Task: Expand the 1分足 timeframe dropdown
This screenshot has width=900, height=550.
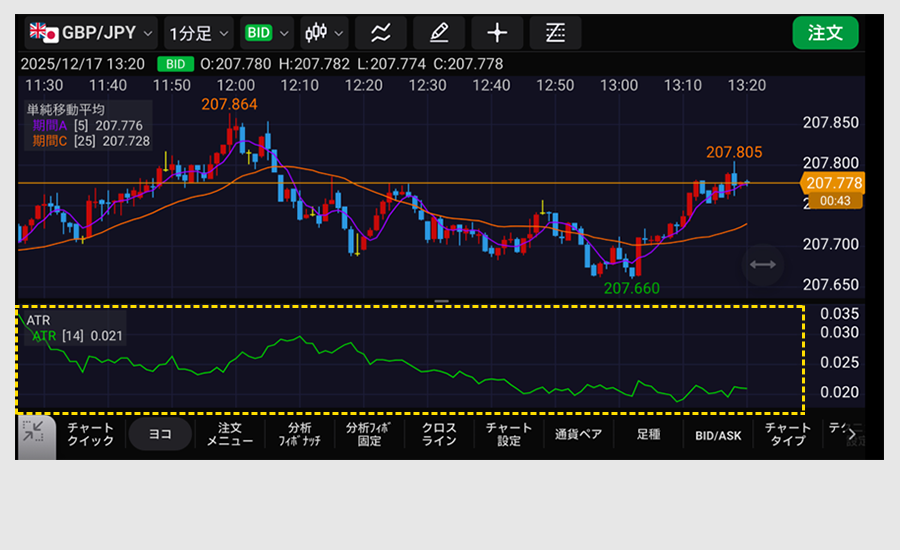Action: pos(198,32)
